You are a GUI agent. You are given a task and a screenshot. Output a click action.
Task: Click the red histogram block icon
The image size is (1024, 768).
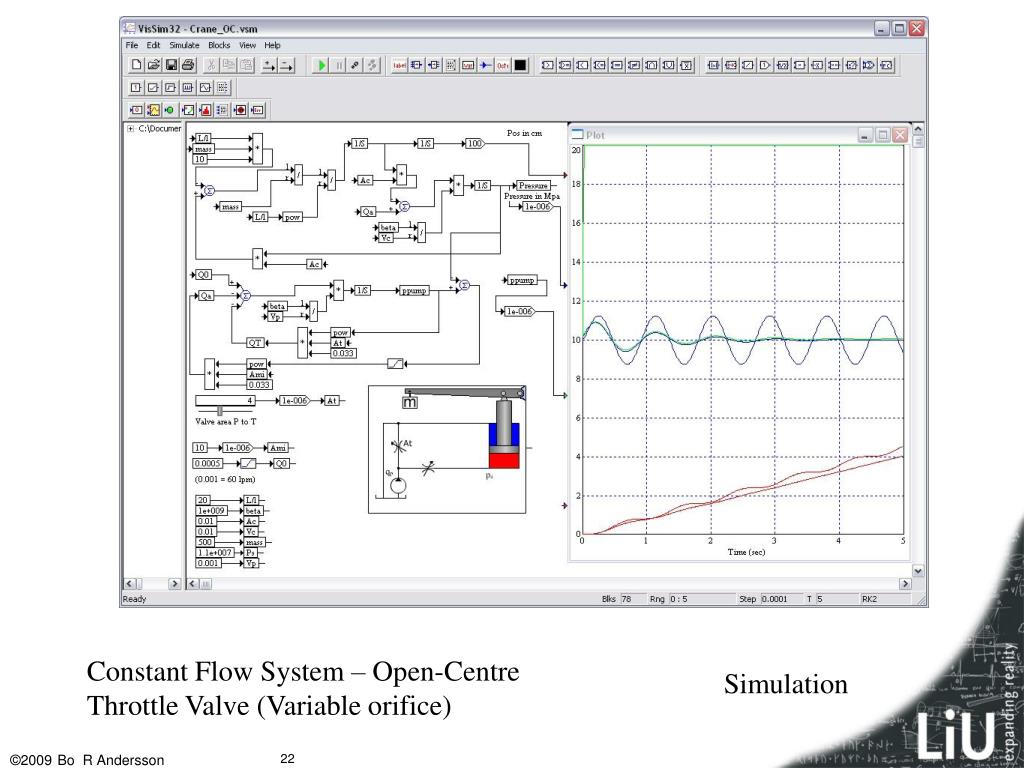pyautogui.click(x=205, y=109)
